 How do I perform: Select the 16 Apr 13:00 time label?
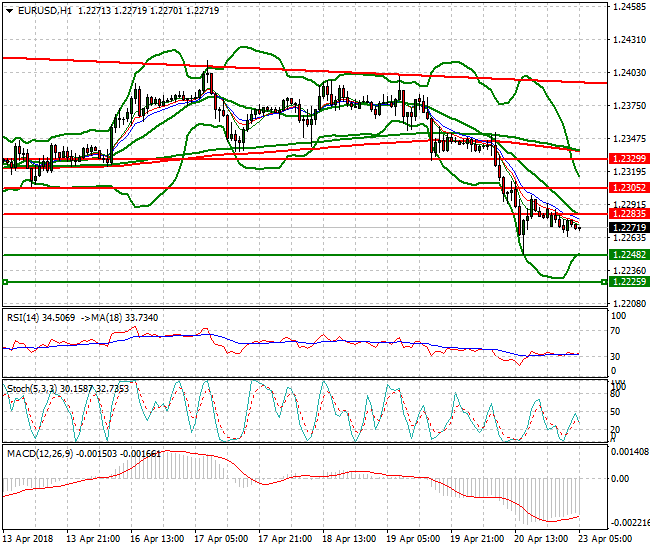[157, 539]
